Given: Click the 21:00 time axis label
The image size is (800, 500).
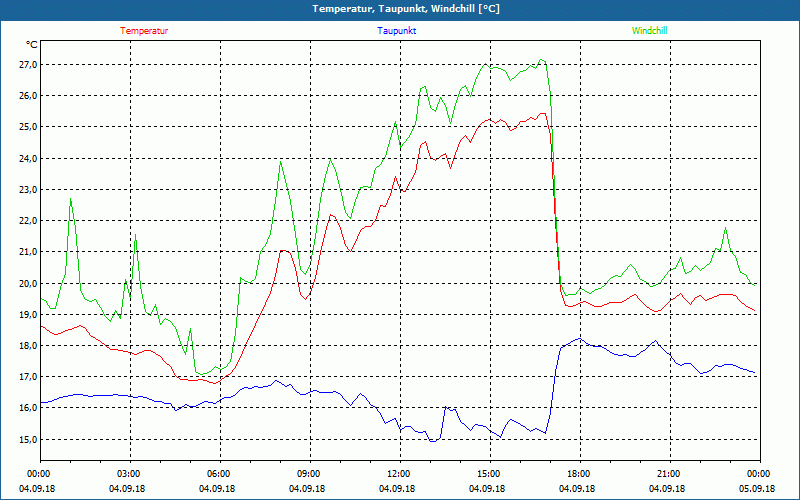Looking at the screenshot, I should point(670,474).
